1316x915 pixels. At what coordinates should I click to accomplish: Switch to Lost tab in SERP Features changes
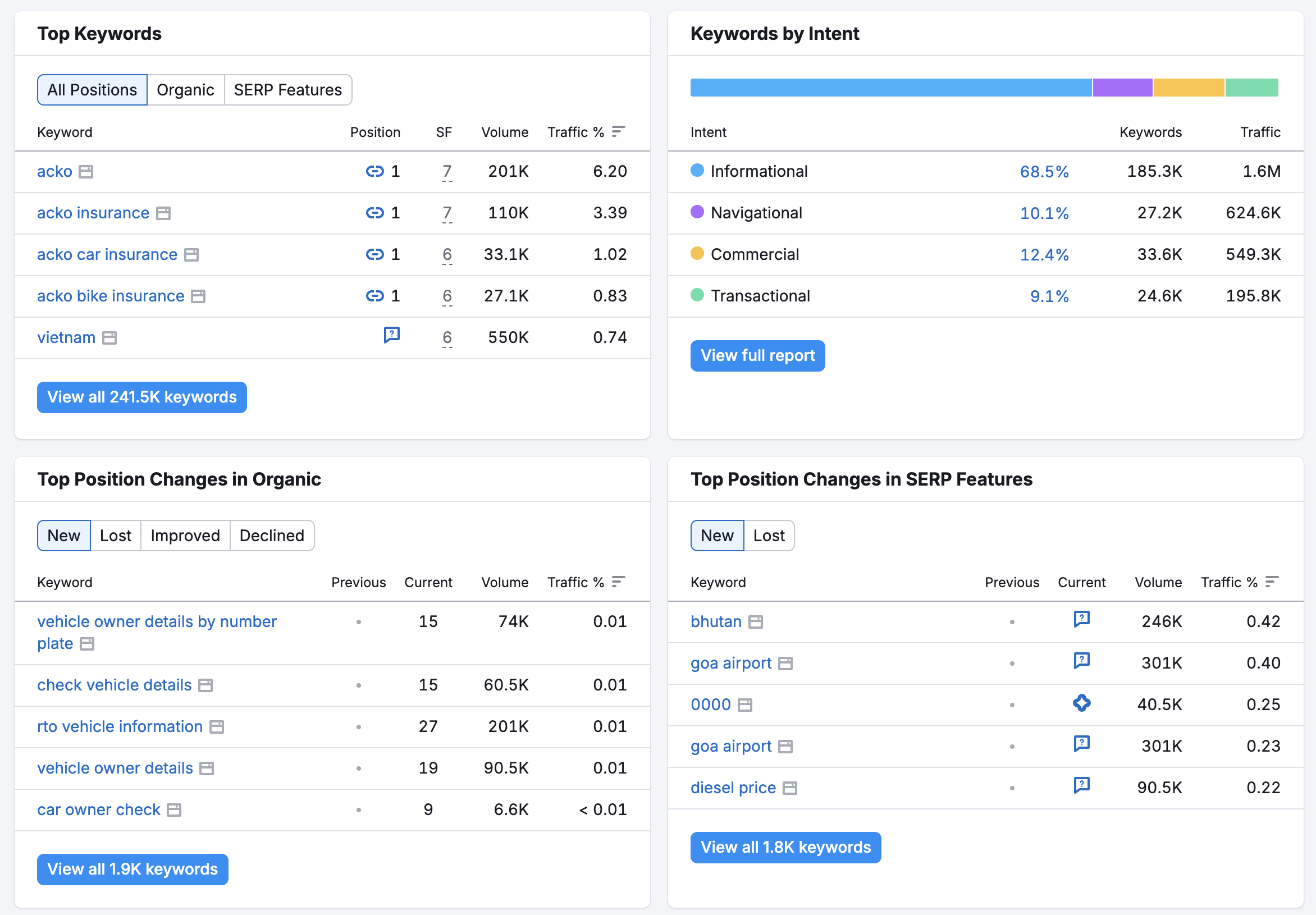pos(769,536)
